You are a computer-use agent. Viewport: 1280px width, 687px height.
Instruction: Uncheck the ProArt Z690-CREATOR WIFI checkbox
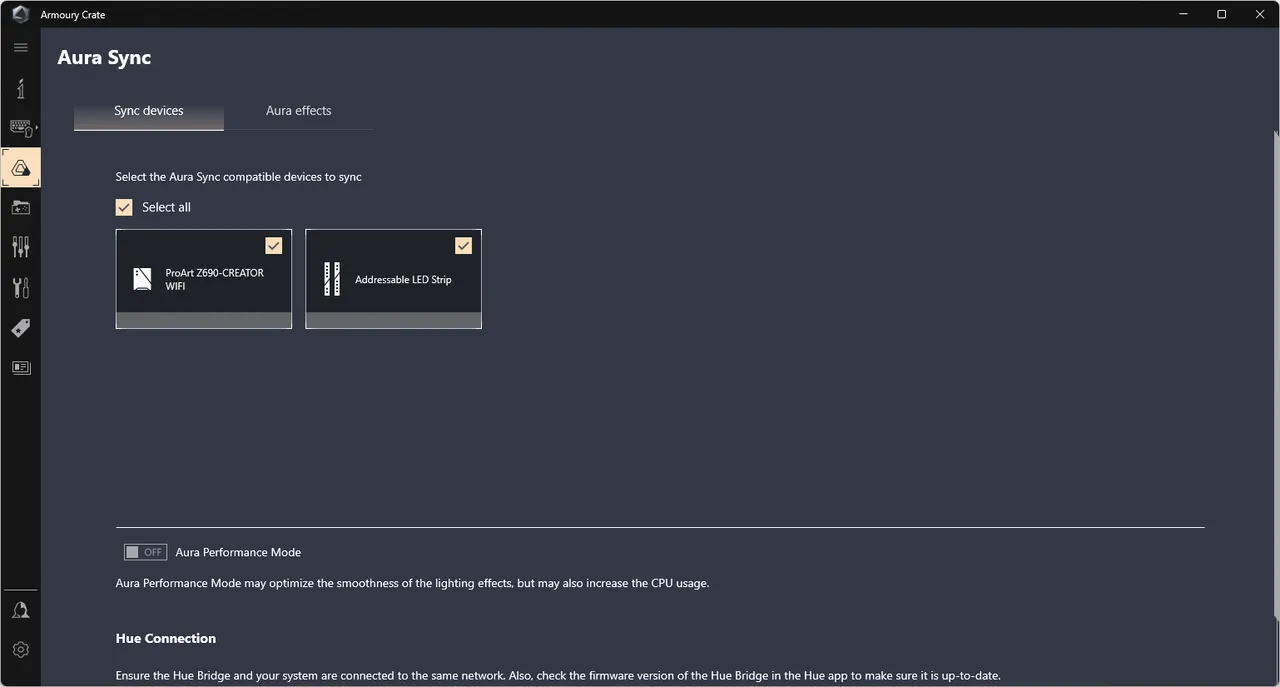[x=274, y=246]
